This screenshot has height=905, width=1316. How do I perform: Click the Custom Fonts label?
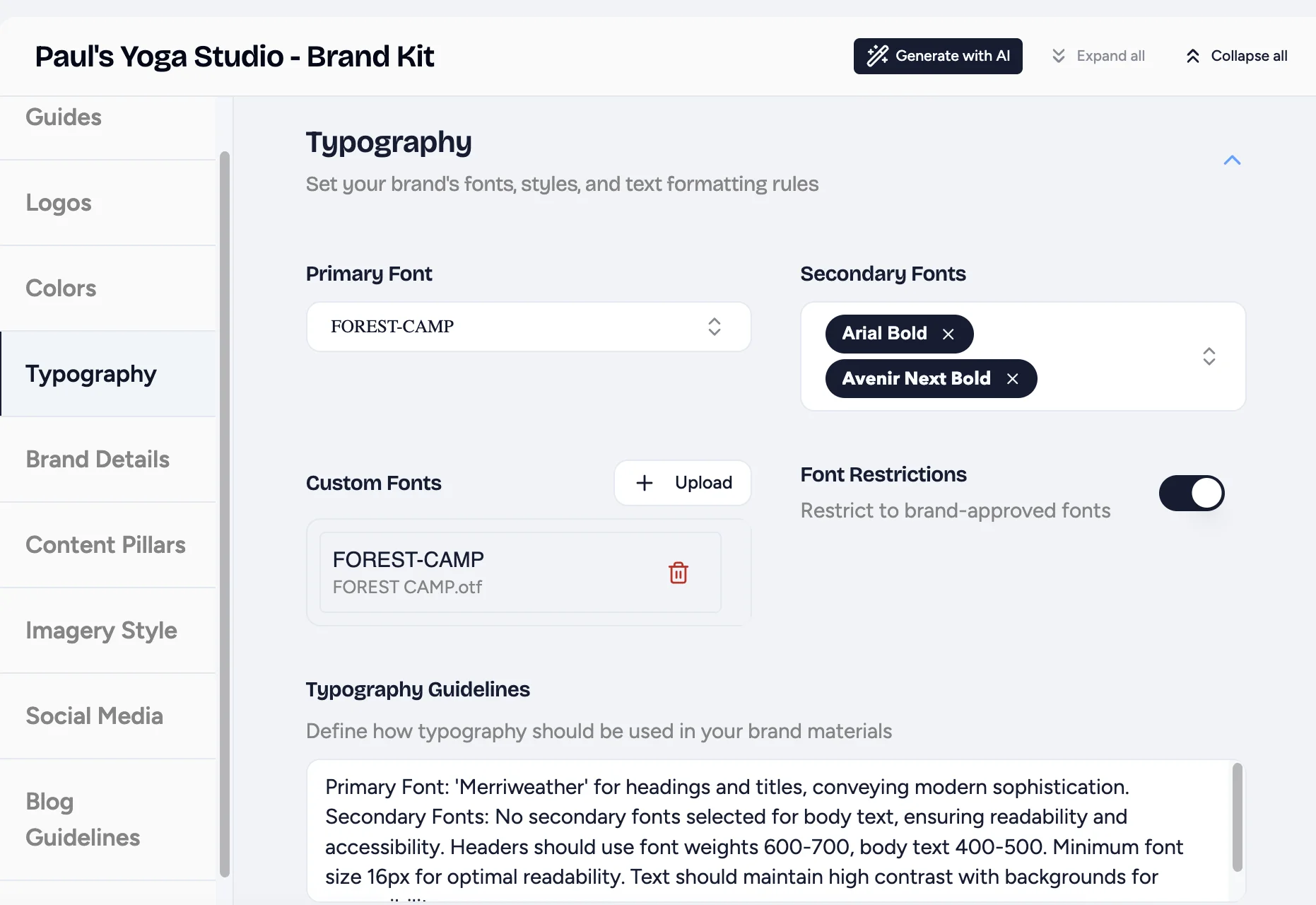coord(374,483)
